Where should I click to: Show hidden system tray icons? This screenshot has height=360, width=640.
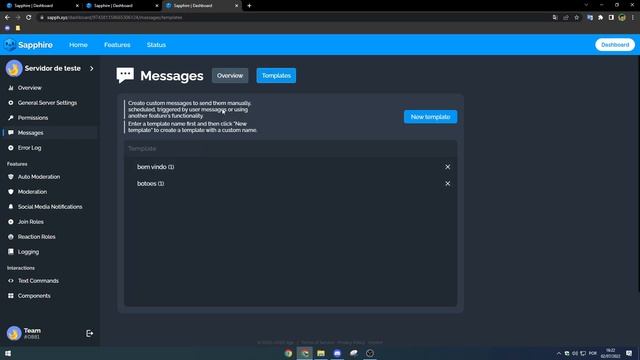click(x=559, y=353)
